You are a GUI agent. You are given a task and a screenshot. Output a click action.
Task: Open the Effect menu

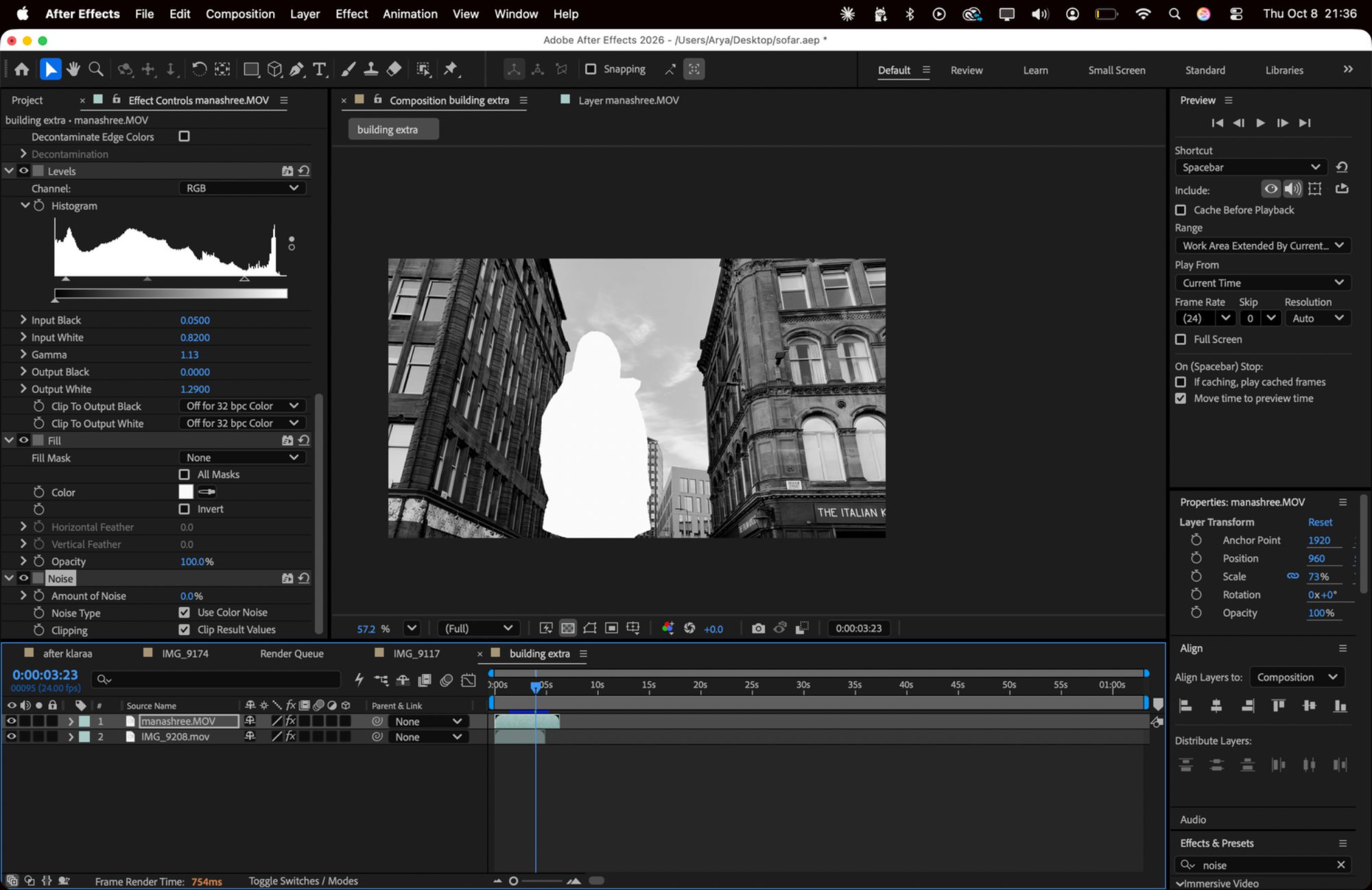[351, 14]
